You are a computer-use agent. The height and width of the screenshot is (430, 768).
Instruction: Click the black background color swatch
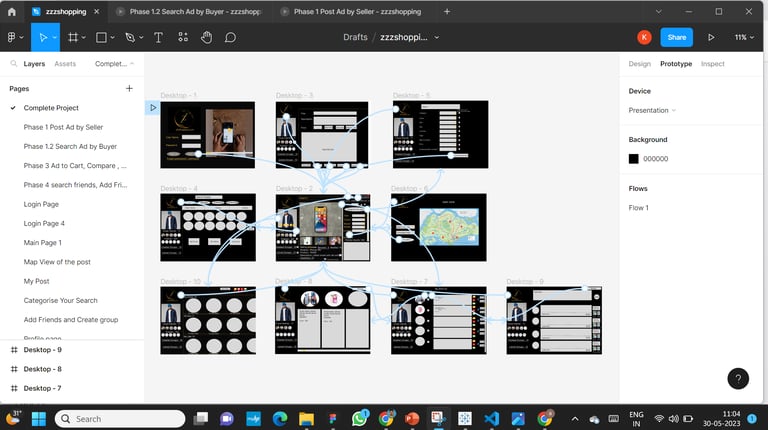[634, 159]
